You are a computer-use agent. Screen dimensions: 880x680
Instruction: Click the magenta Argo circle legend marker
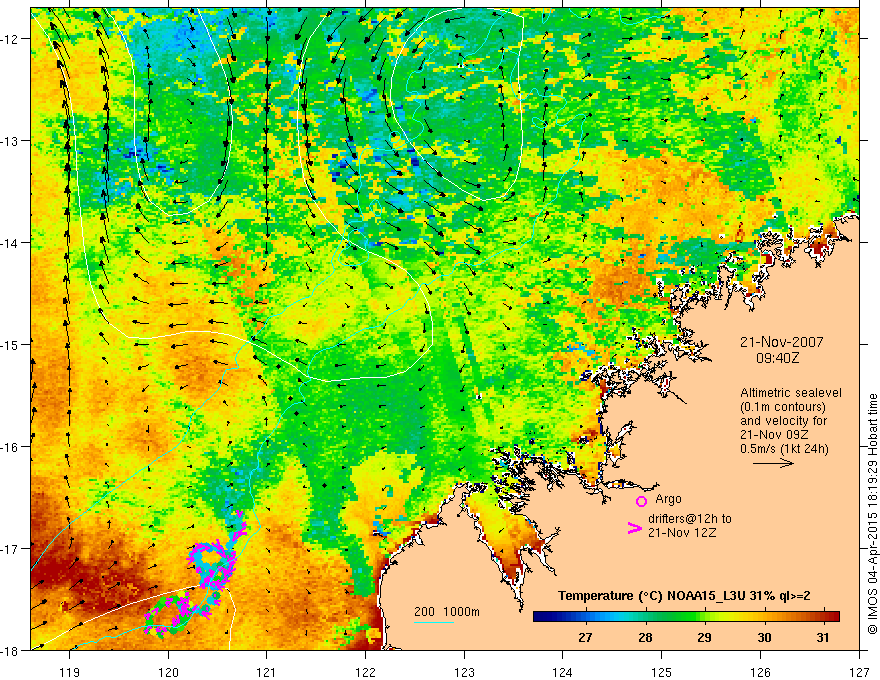coord(641,501)
